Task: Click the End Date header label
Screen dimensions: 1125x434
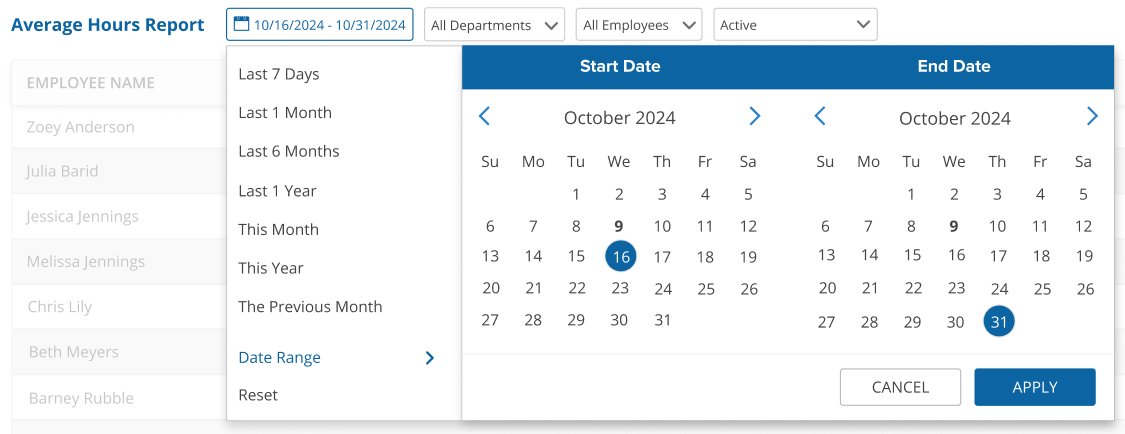Action: (x=954, y=67)
